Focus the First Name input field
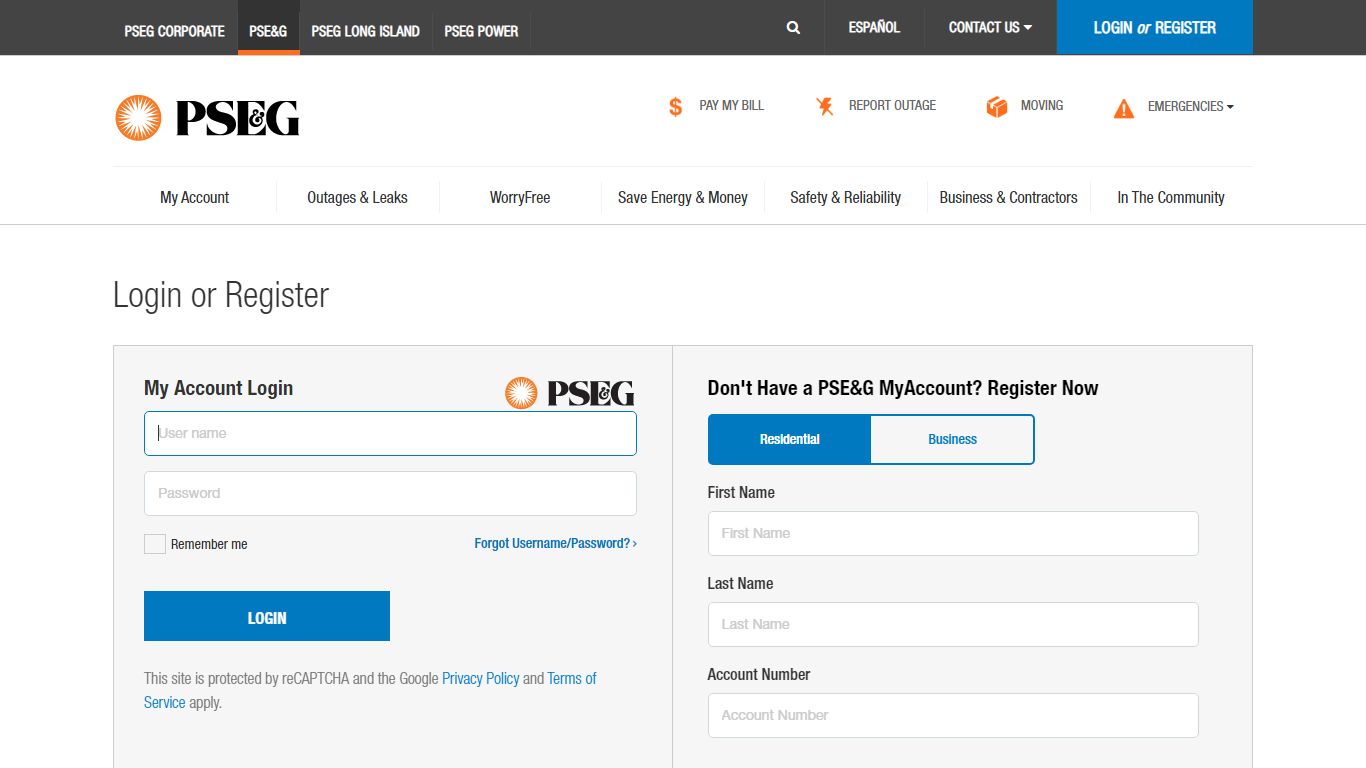1366x768 pixels. click(953, 534)
